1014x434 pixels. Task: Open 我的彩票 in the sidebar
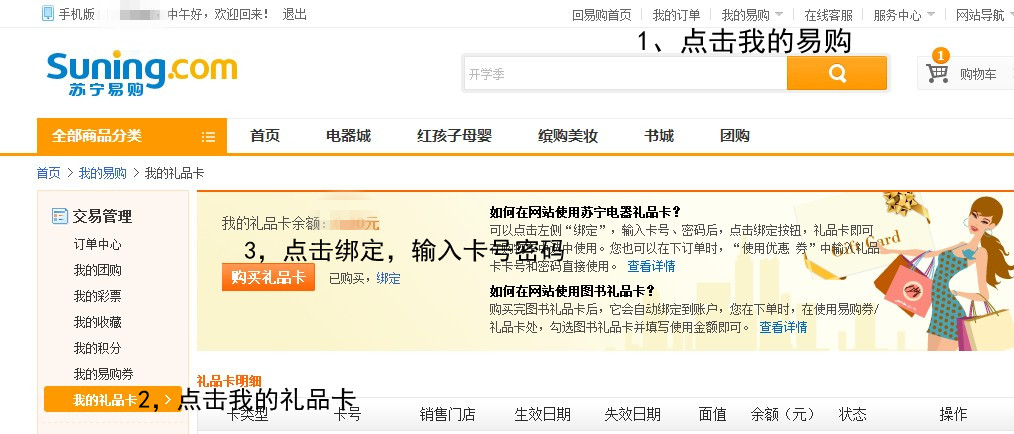pos(97,296)
